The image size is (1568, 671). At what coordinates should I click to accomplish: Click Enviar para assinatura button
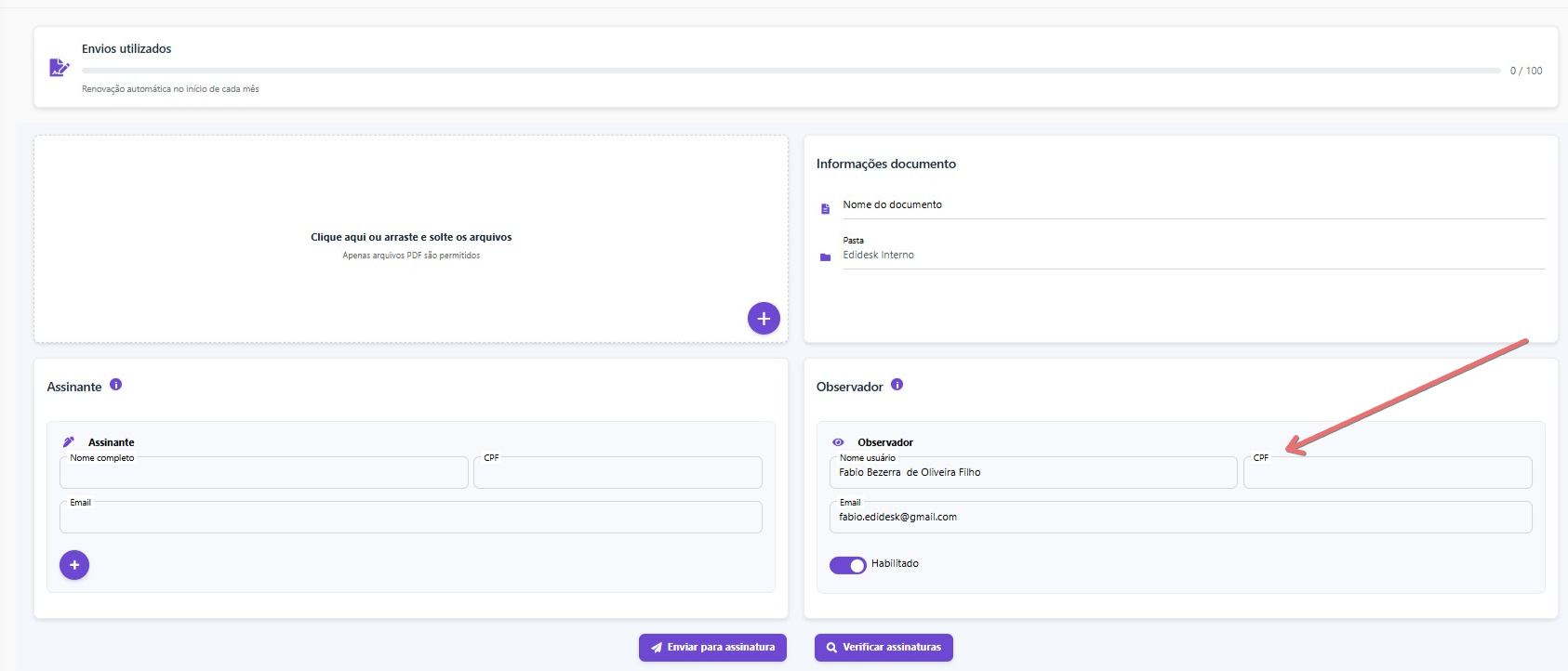712,648
